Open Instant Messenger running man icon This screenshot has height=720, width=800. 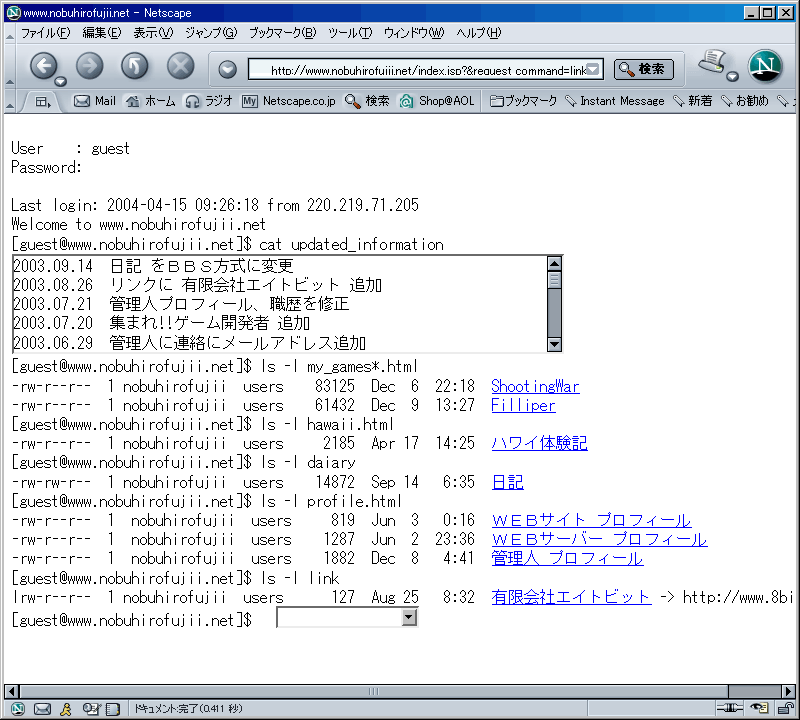click(x=66, y=709)
